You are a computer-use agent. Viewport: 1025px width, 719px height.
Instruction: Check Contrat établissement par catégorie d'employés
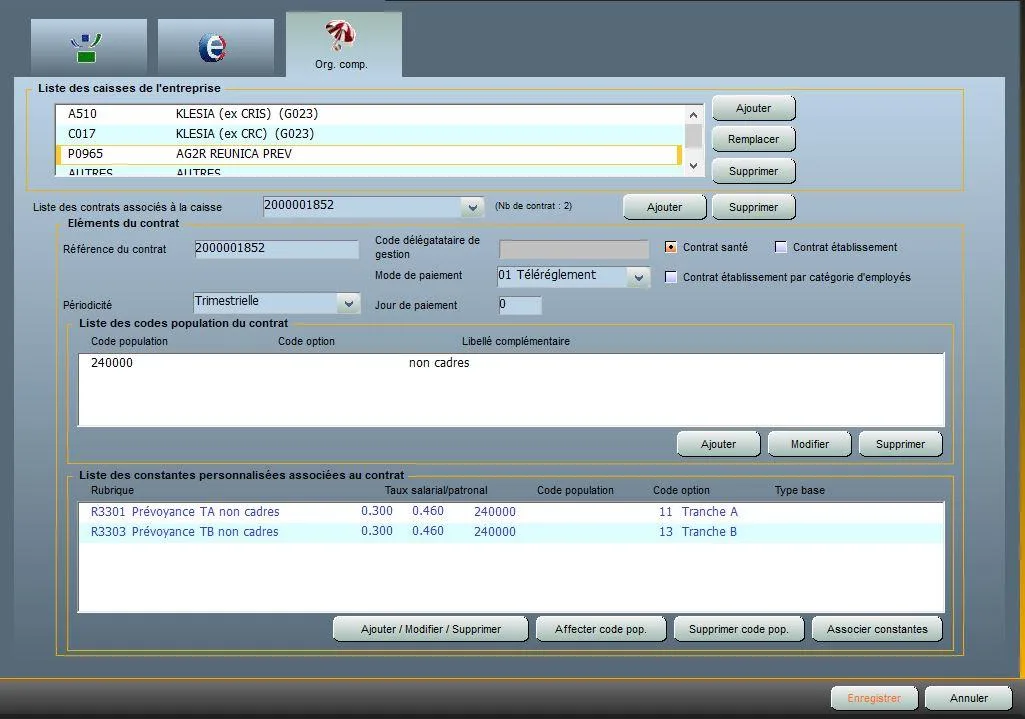(671, 277)
